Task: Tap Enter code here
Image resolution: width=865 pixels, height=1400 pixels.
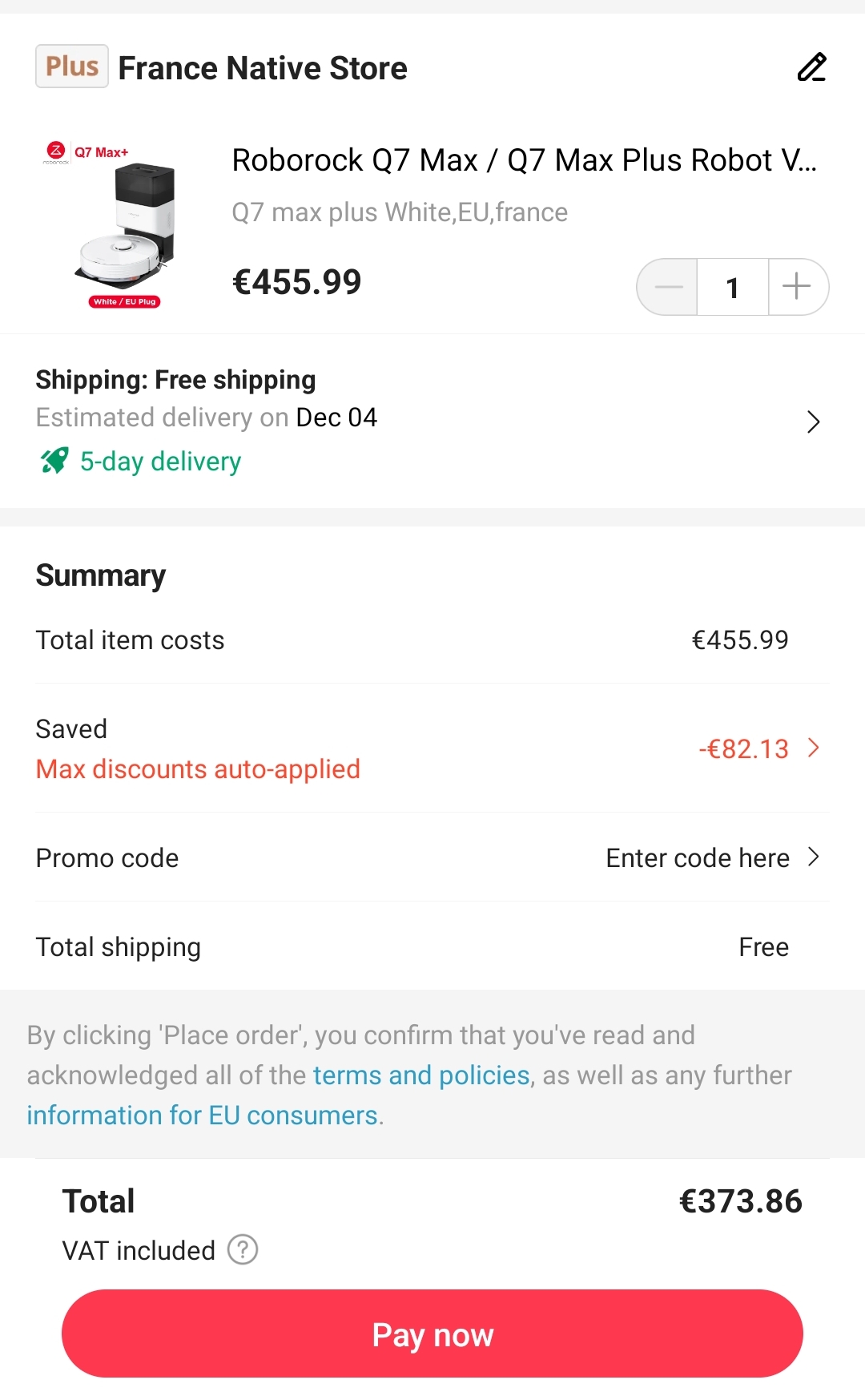Action: pos(698,857)
